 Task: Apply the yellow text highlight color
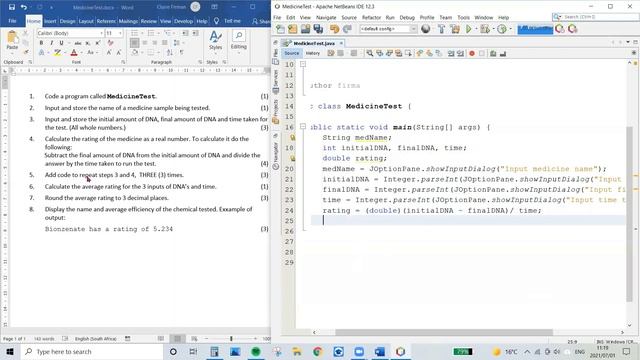tap(58, 52)
